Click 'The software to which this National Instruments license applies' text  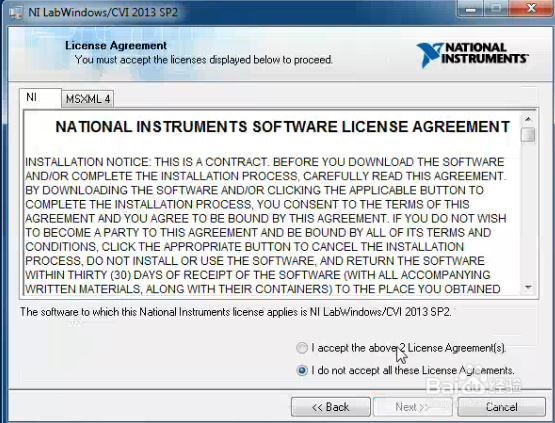click(x=236, y=312)
